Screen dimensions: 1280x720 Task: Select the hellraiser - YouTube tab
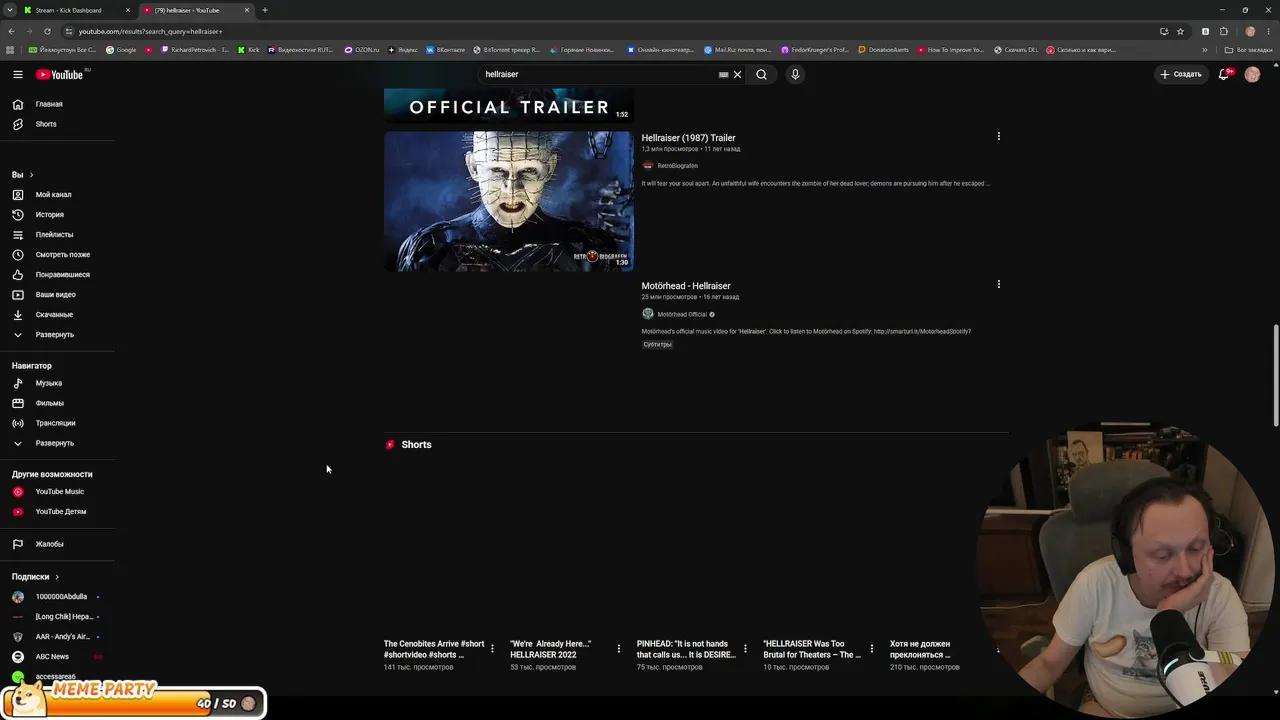(x=194, y=10)
